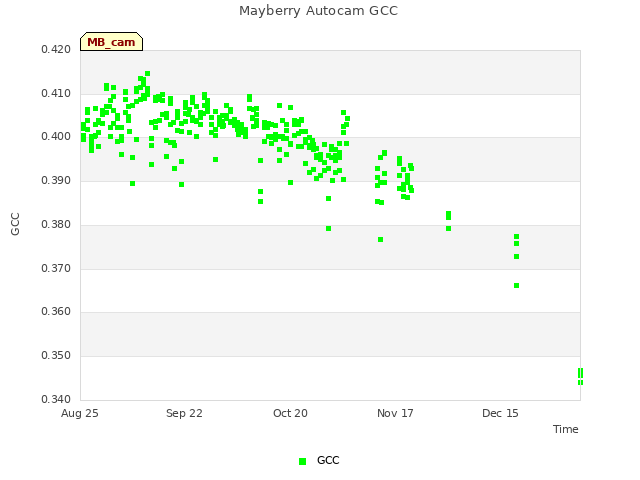
Task: Click the 0.420 y-axis value
Action: 56,49
